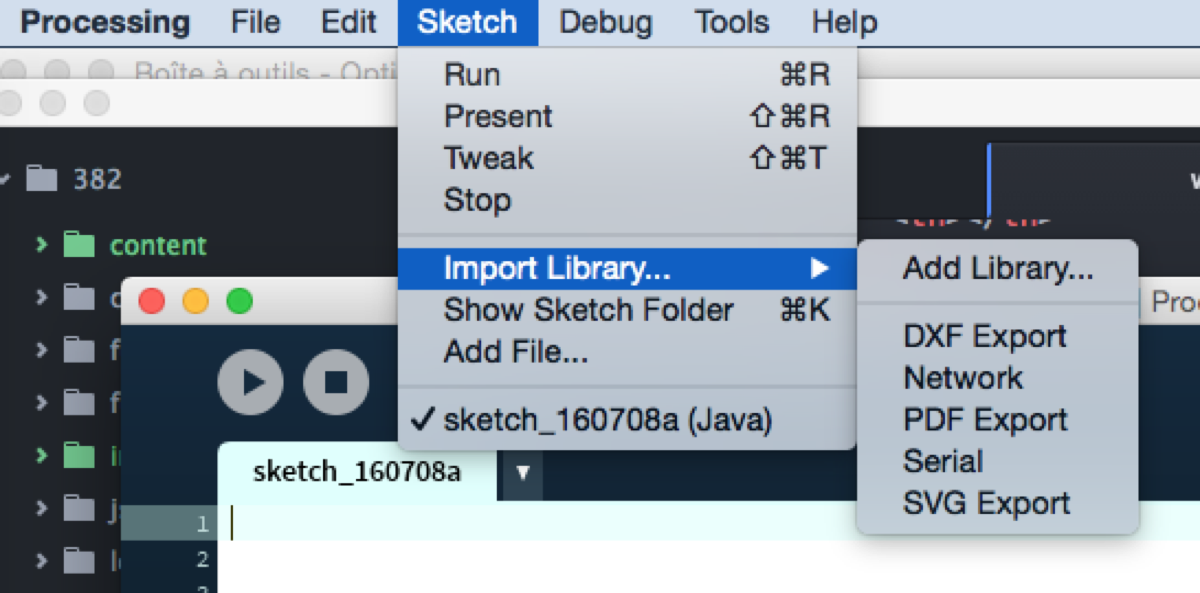Open the tab dropdown arrow beside sketch_160708a

[x=522, y=472]
